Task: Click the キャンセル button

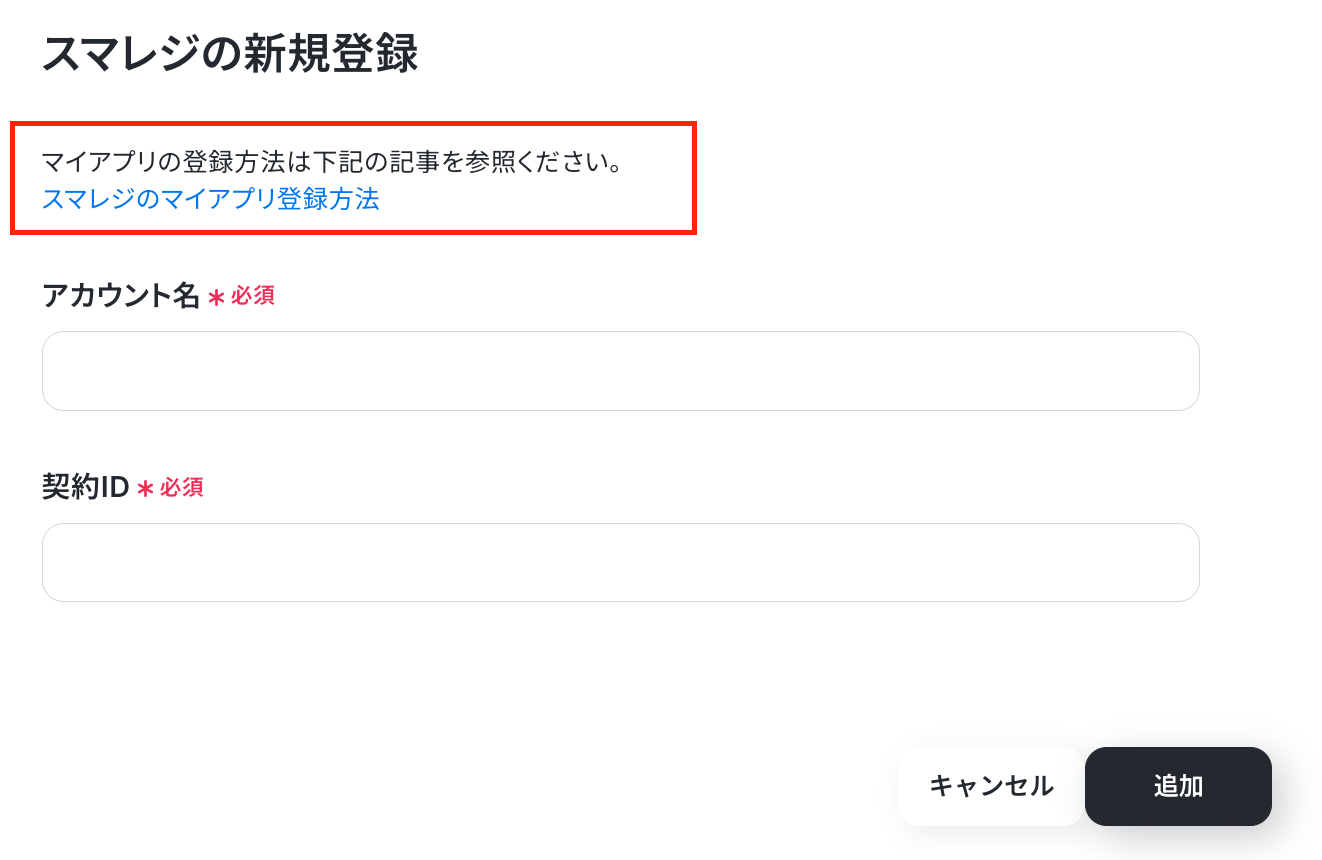Action: pos(991,786)
